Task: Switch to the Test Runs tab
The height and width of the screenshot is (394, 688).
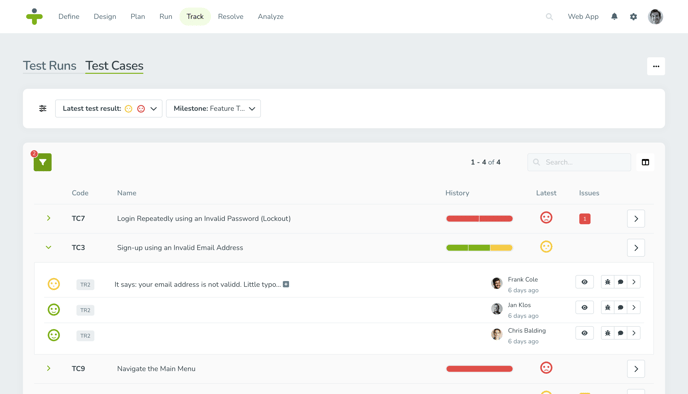Action: coord(50,66)
